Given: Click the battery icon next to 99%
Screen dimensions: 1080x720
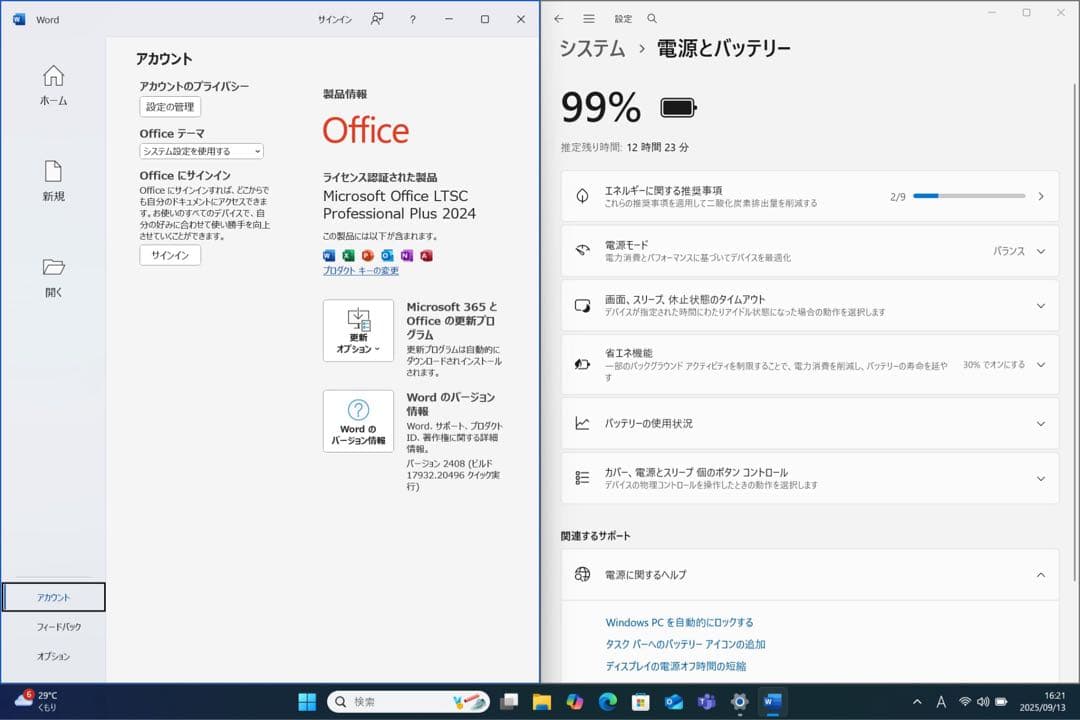Looking at the screenshot, I should coord(679,107).
